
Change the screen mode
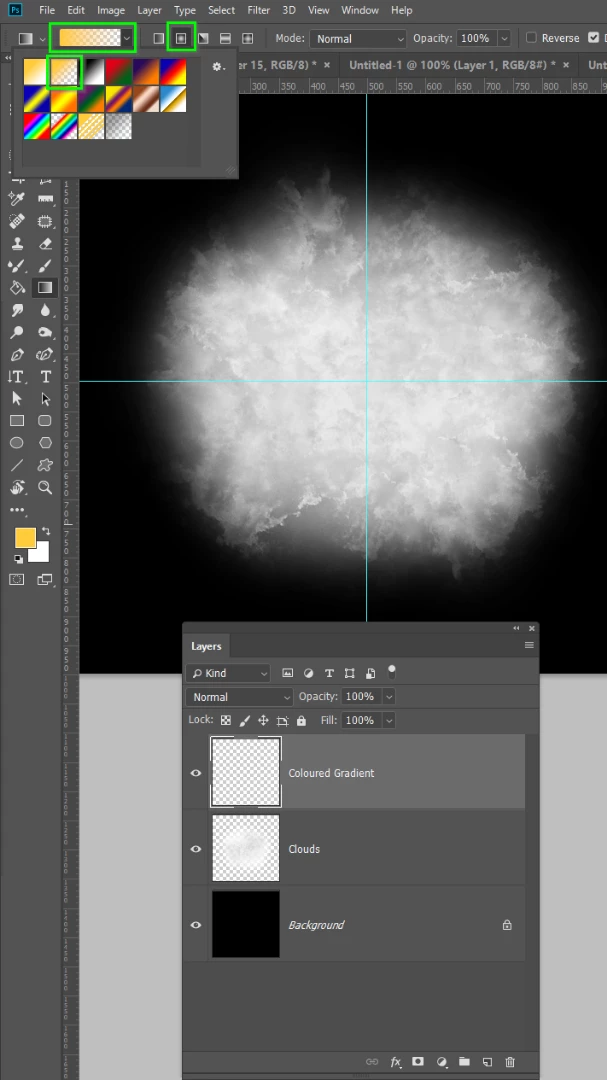point(45,579)
